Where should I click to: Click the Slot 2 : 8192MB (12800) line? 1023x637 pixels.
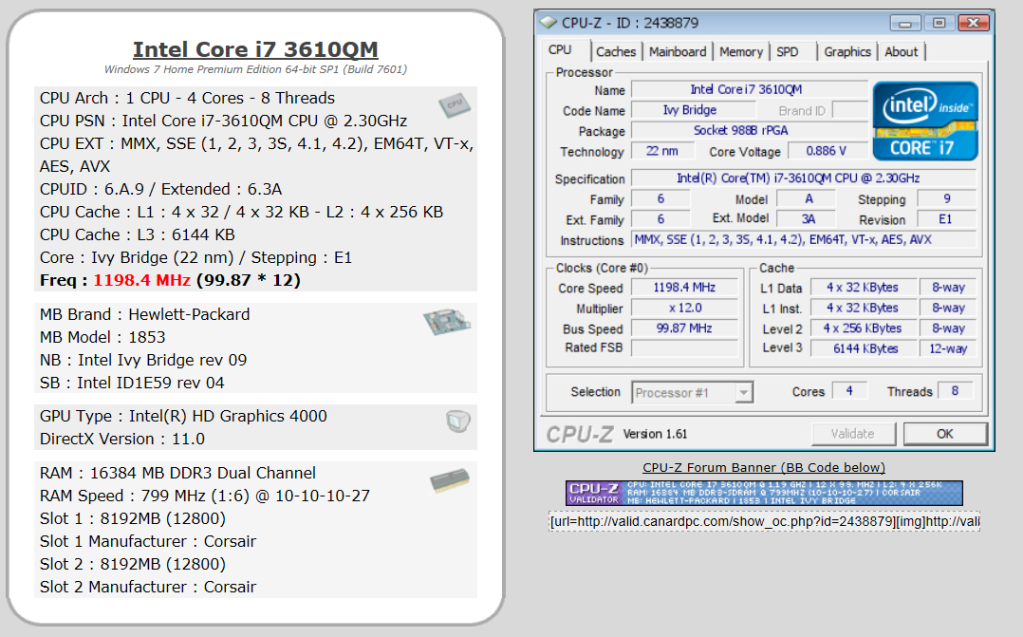point(132,564)
